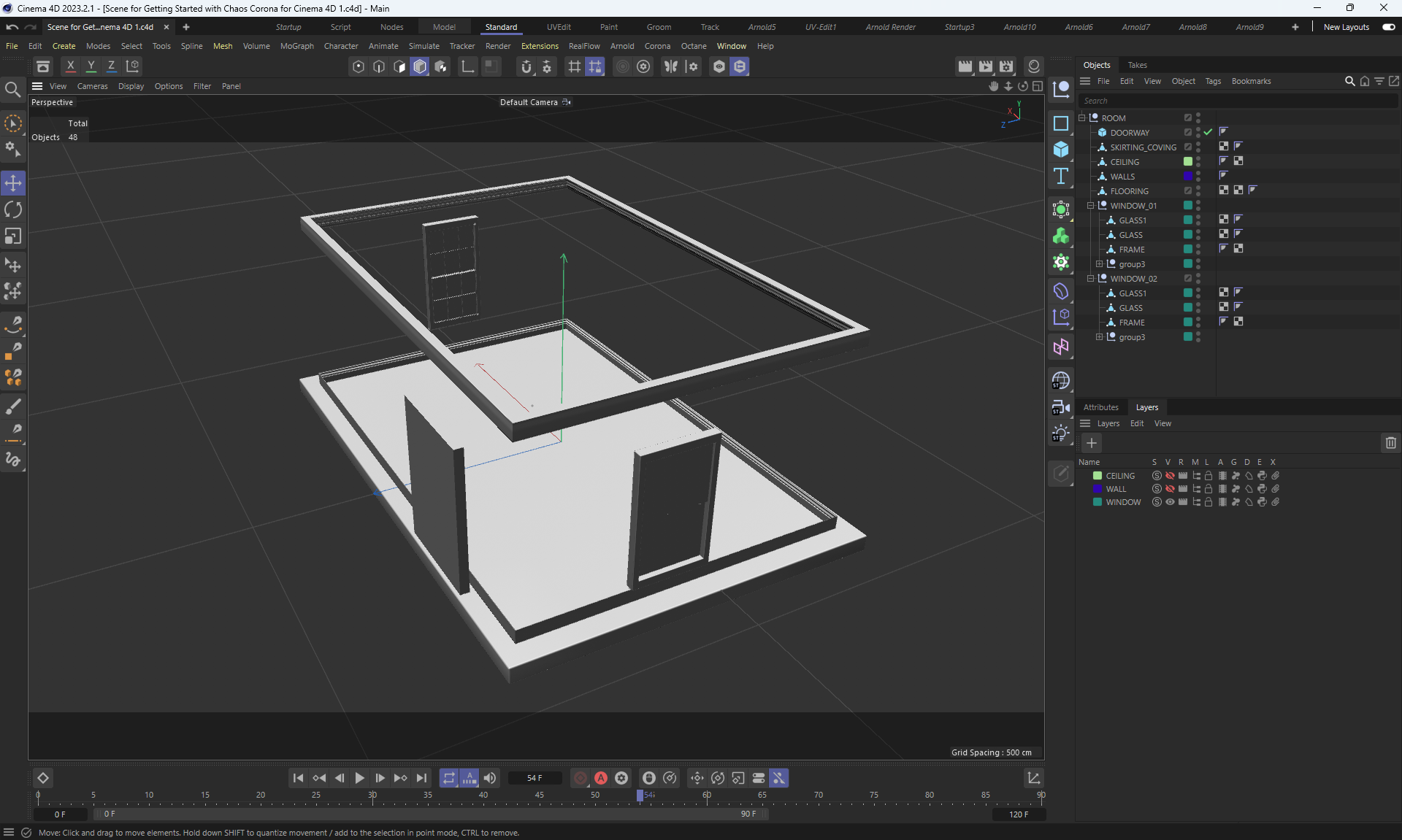Screen dimensions: 1402x840
Task: Switch to the Attributes tab
Action: click(1100, 407)
